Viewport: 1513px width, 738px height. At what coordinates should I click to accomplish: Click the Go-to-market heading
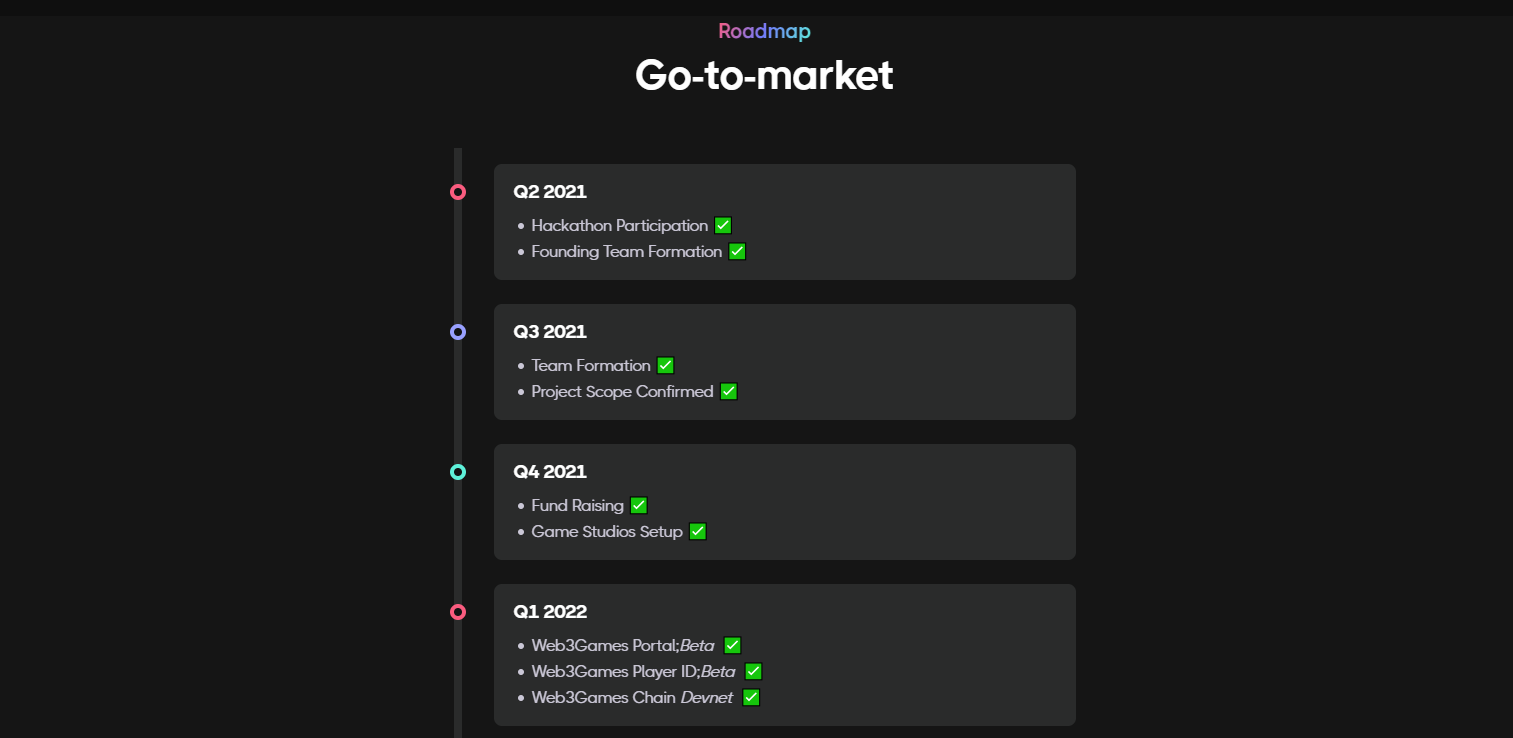click(x=764, y=76)
